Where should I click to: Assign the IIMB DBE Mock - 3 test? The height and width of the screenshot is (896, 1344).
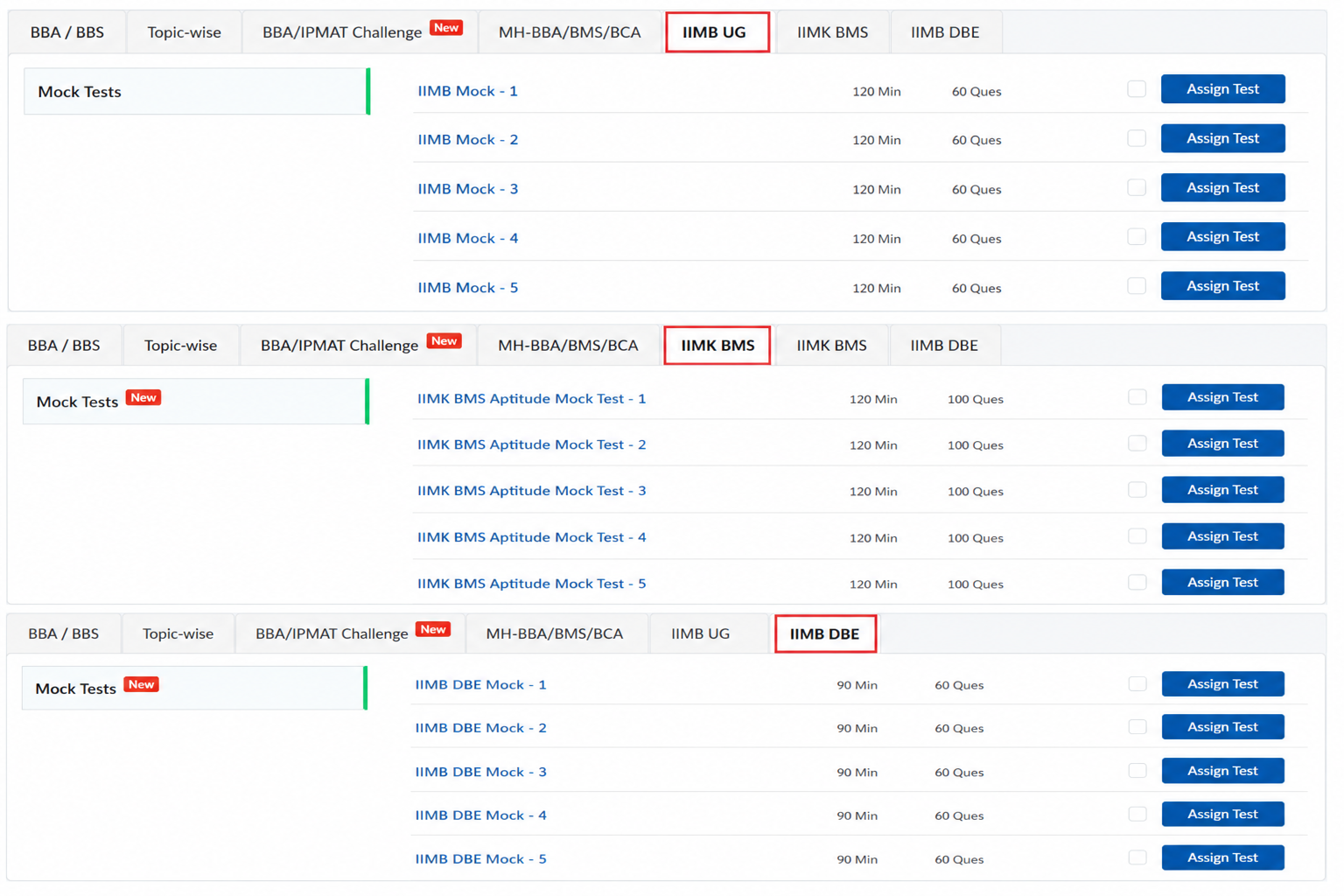click(1222, 771)
